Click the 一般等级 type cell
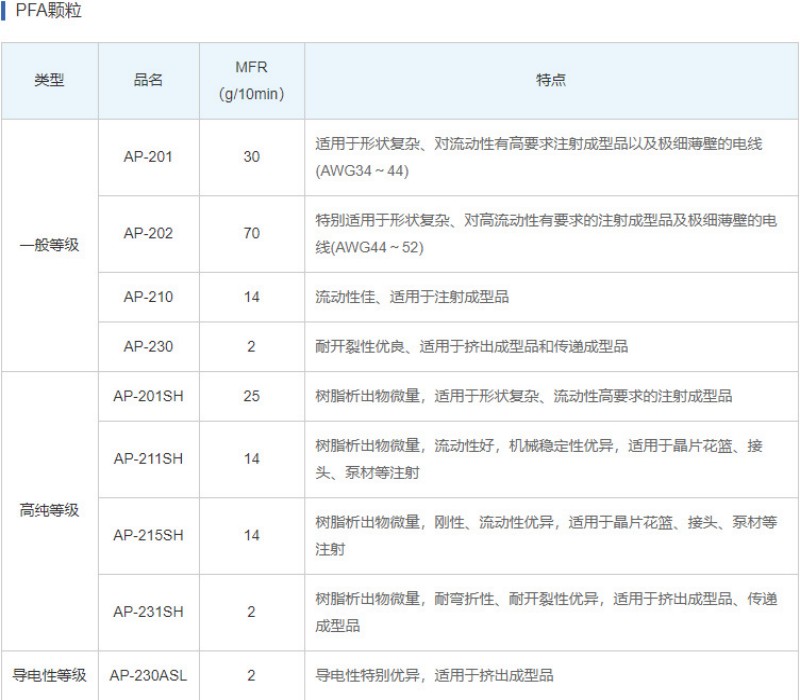 (x=49, y=245)
